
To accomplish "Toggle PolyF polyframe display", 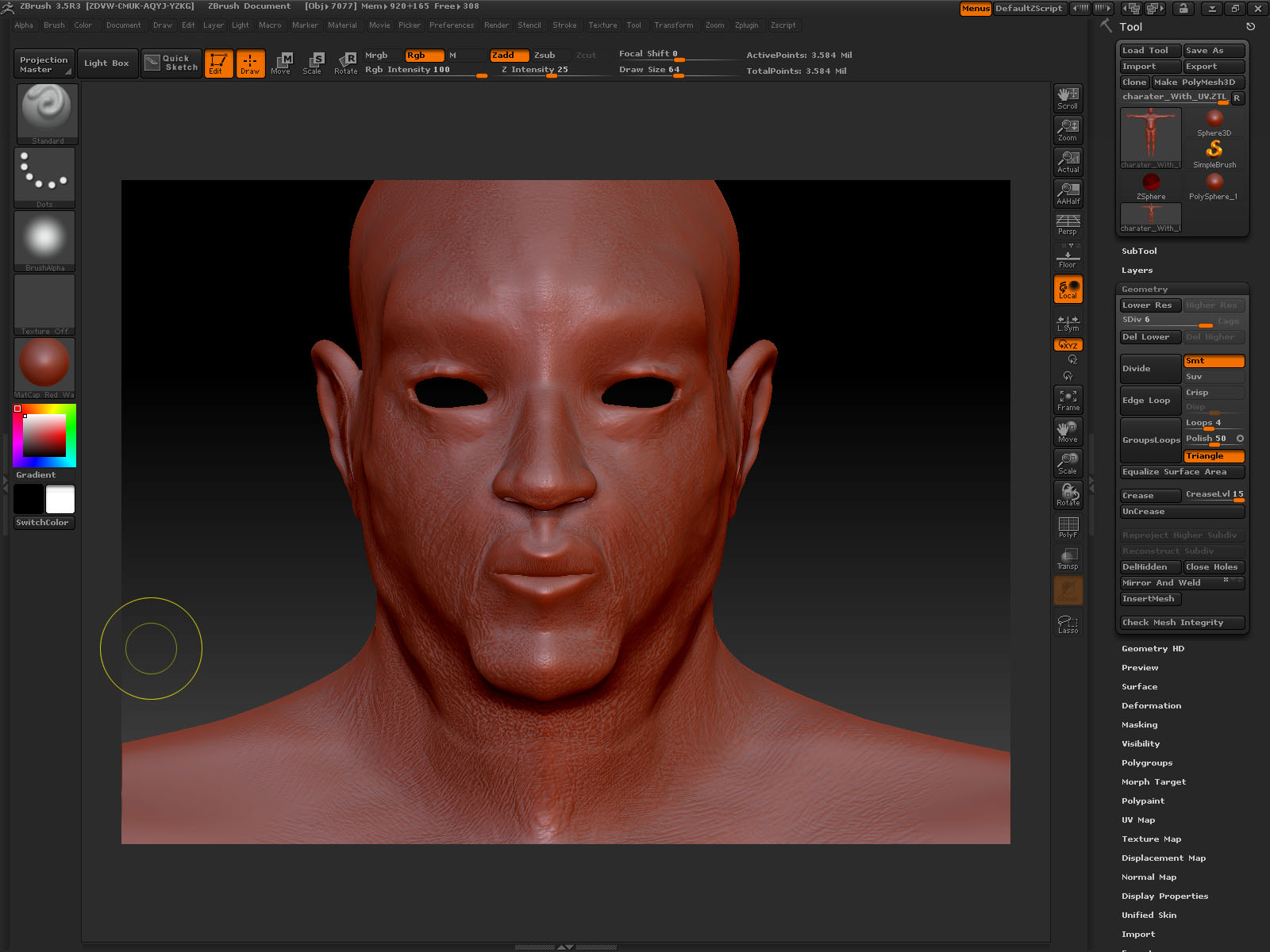I will click(1068, 527).
